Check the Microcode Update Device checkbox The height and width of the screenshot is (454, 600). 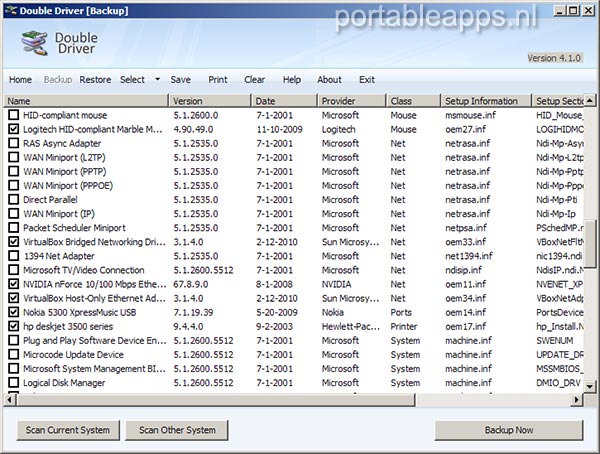(x=13, y=354)
